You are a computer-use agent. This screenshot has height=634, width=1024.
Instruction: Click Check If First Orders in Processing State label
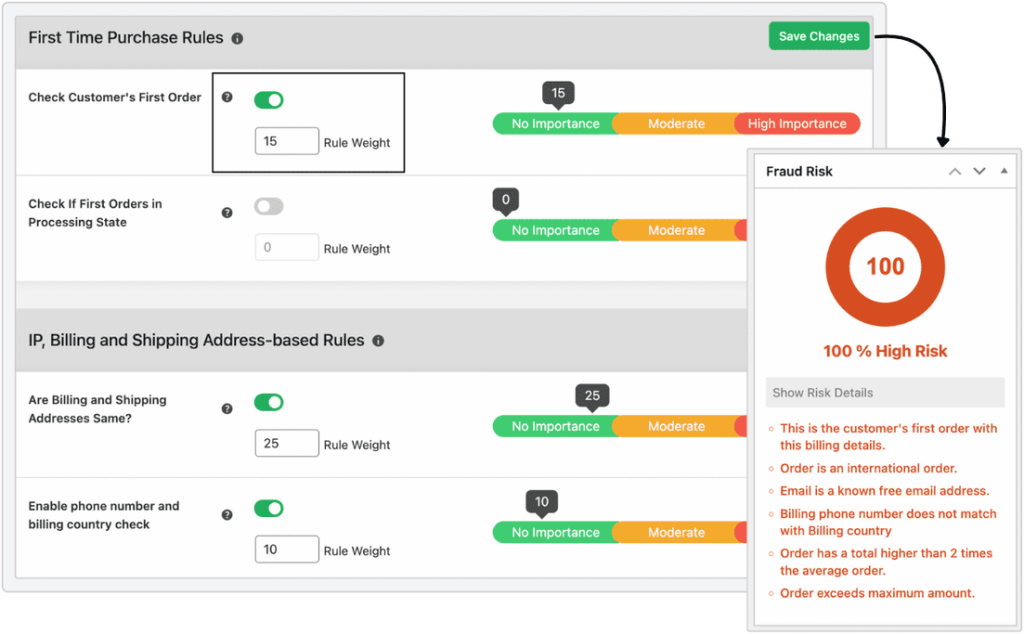click(x=95, y=213)
